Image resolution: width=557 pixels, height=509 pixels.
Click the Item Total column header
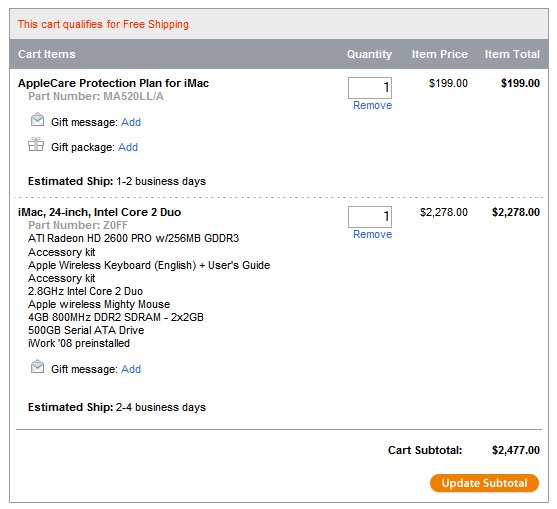(x=512, y=54)
